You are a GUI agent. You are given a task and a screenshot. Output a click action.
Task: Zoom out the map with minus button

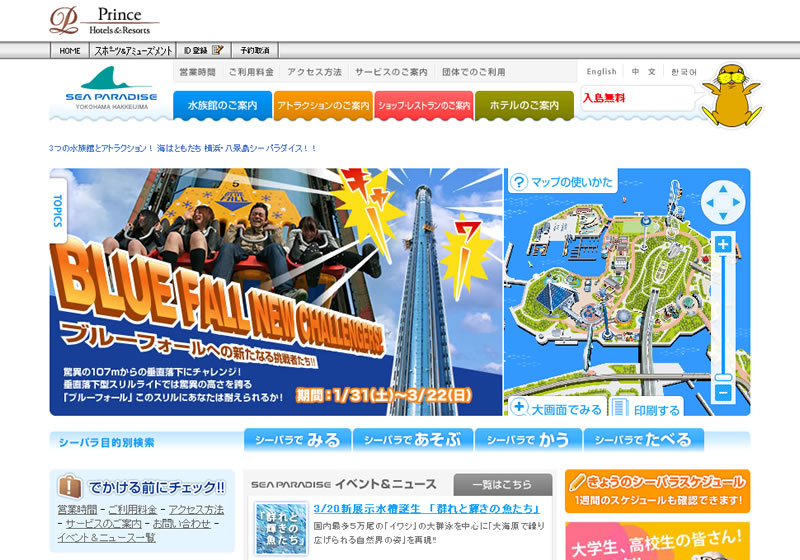722,393
